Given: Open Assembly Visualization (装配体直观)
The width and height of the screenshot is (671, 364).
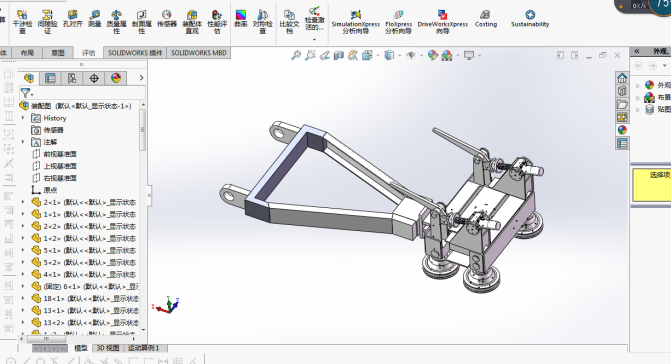Looking at the screenshot, I should pos(192,21).
